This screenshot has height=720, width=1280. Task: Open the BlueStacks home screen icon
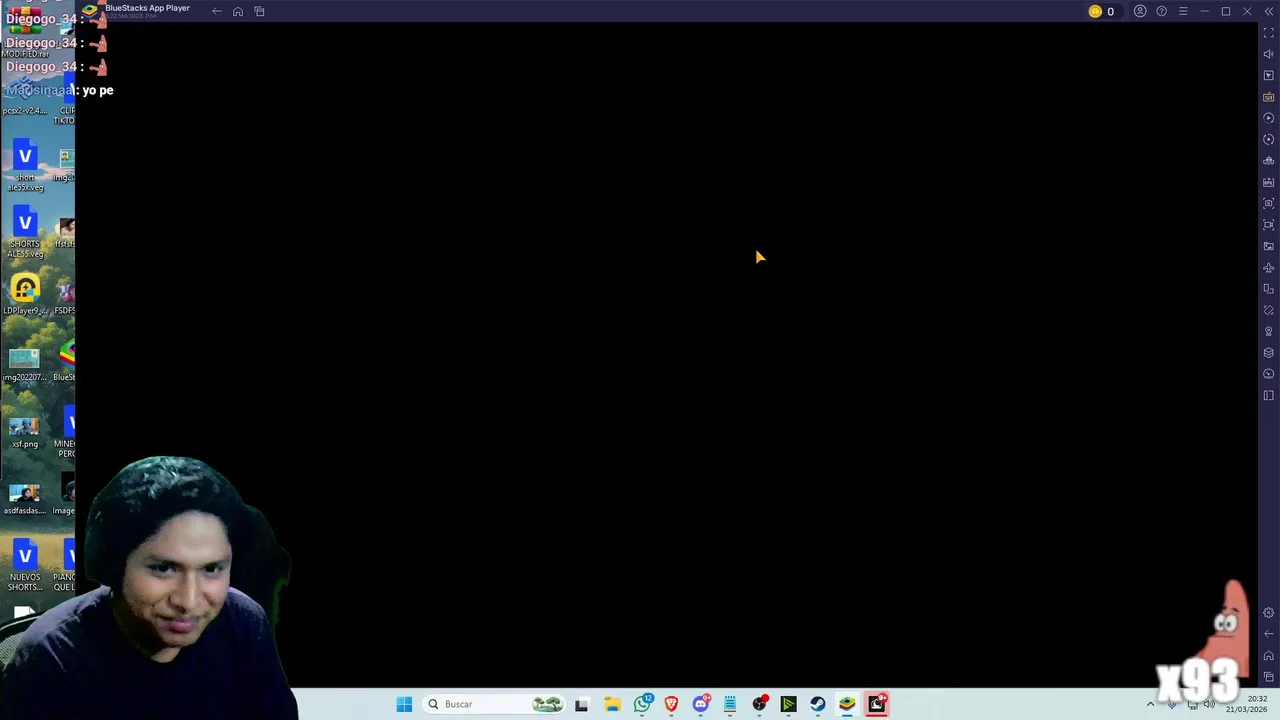click(x=238, y=11)
